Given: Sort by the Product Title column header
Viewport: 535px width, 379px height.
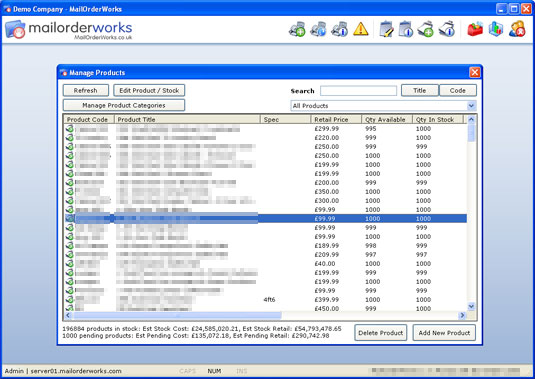Looking at the screenshot, I should [x=187, y=119].
